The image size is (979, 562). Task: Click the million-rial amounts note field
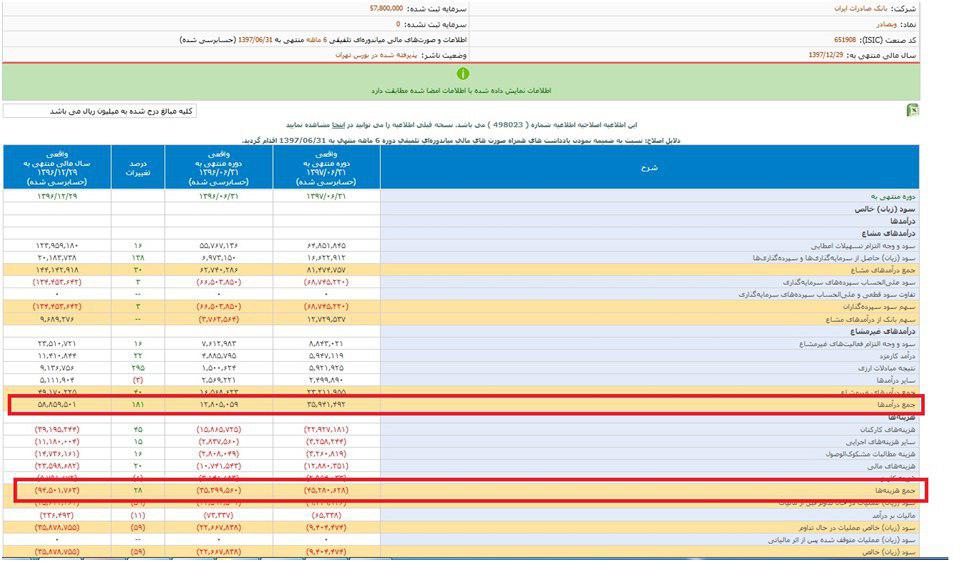coord(100,111)
